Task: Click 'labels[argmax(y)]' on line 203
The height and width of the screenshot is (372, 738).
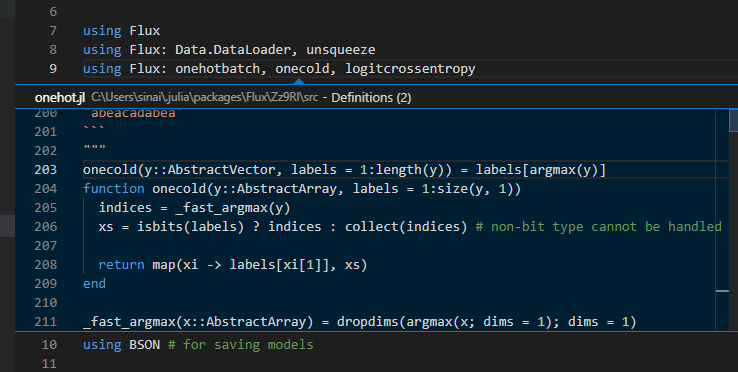Action: [x=541, y=170]
